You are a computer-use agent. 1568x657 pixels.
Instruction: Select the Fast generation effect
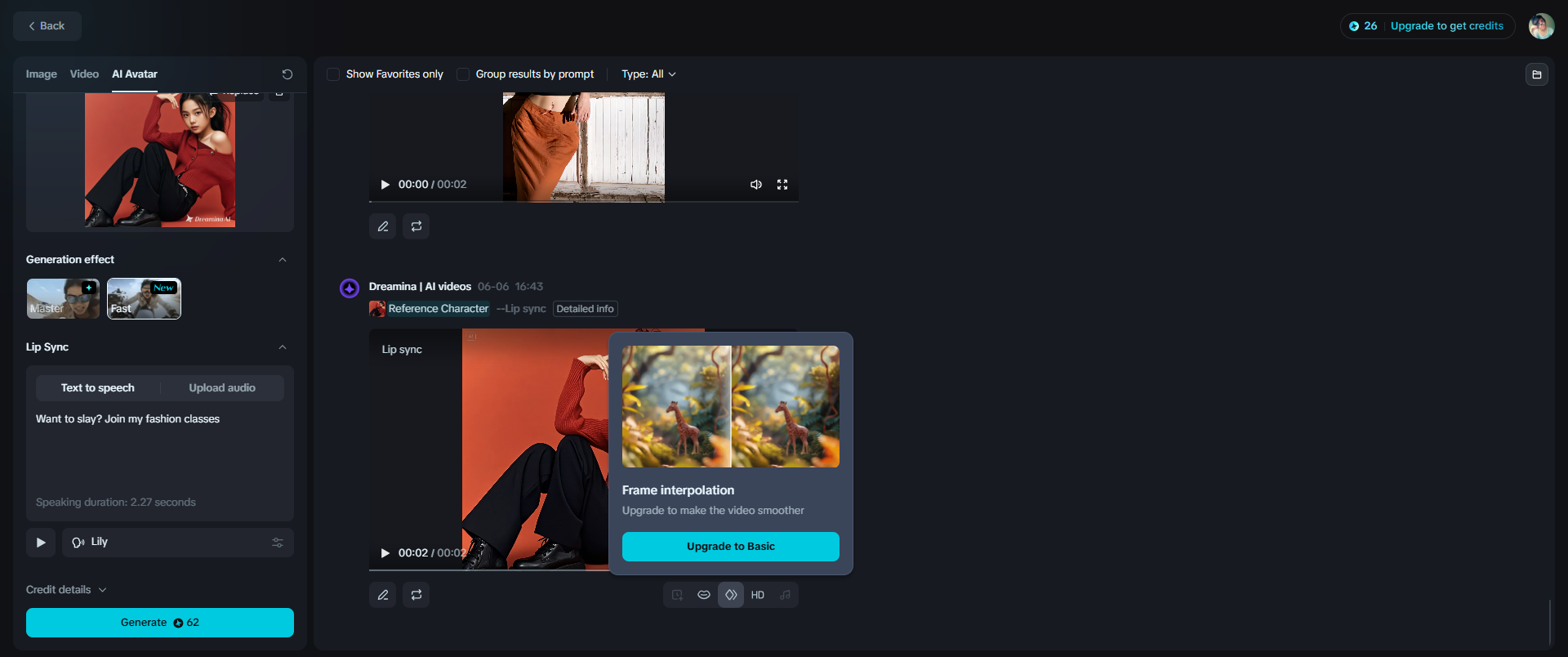144,298
